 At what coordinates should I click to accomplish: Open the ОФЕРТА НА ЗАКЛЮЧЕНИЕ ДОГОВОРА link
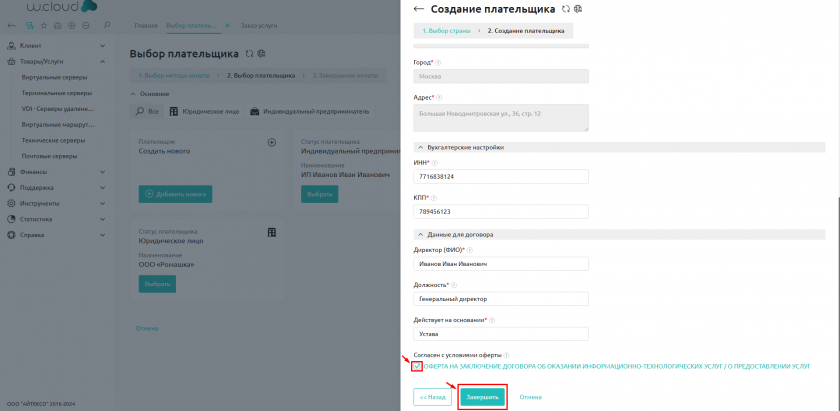pyautogui.click(x=616, y=367)
